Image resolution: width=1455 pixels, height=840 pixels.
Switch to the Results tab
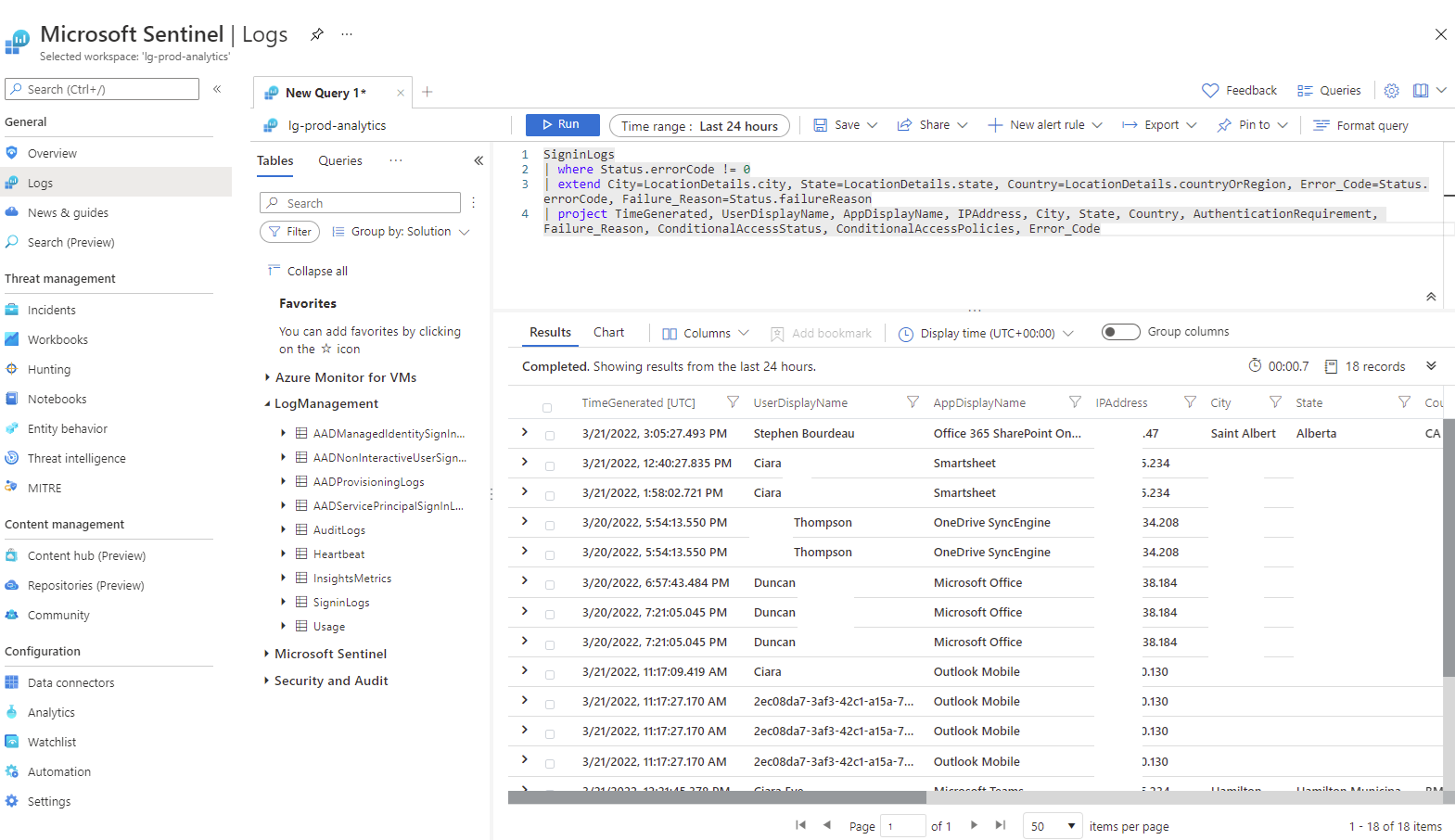tap(550, 332)
